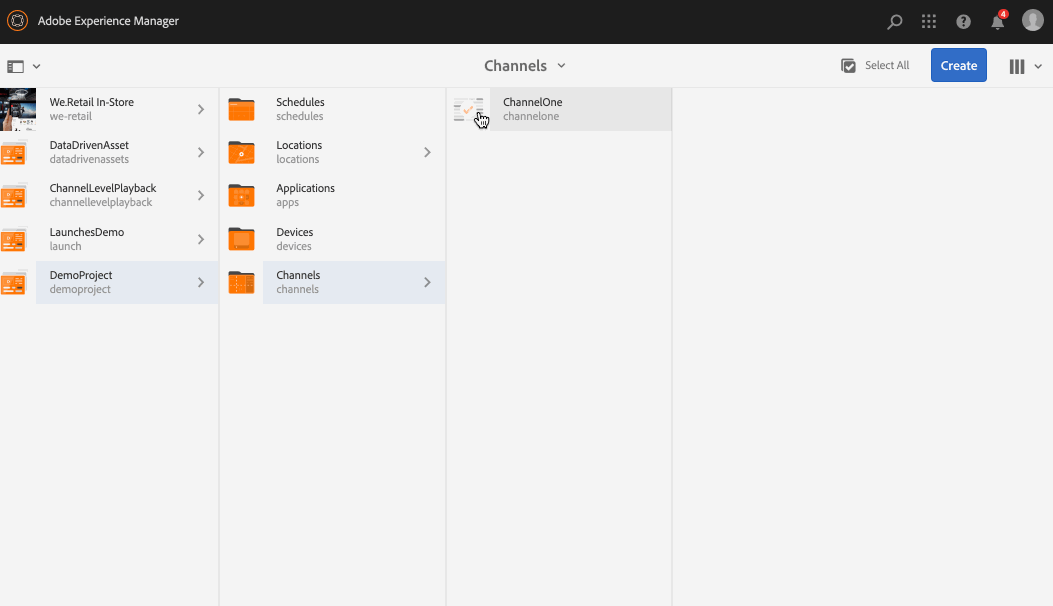This screenshot has height=606, width=1053.
Task: Click the Adobe Experience Manager logo icon
Action: click(17, 21)
